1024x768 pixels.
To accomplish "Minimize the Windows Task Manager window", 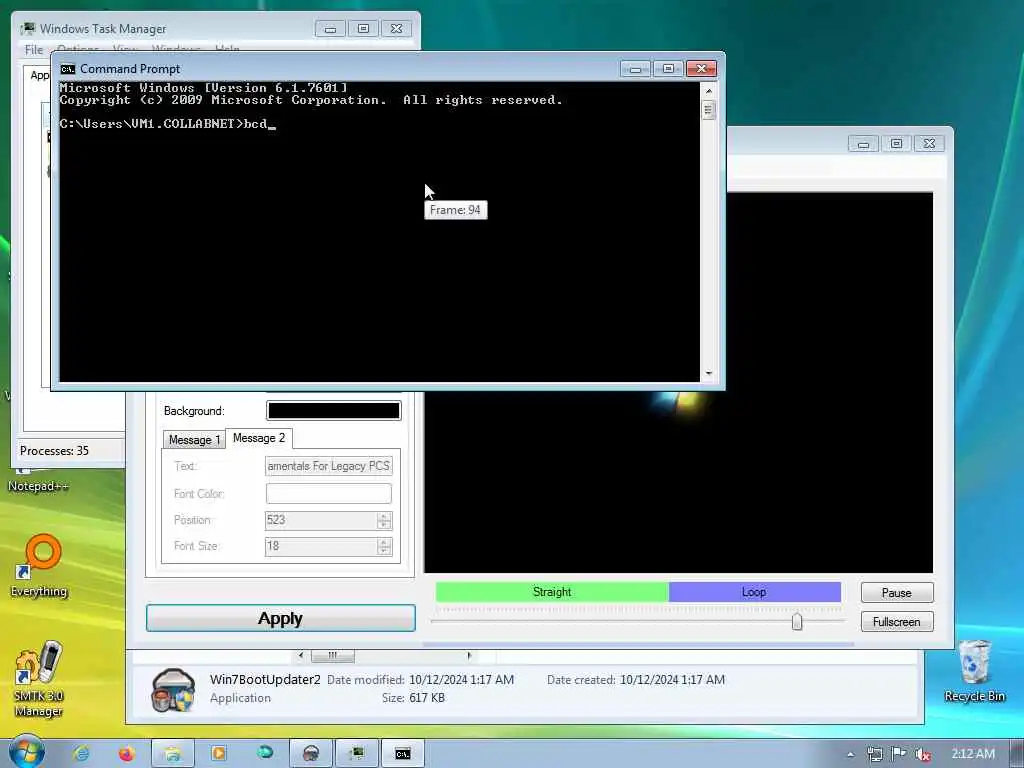I will (330, 29).
